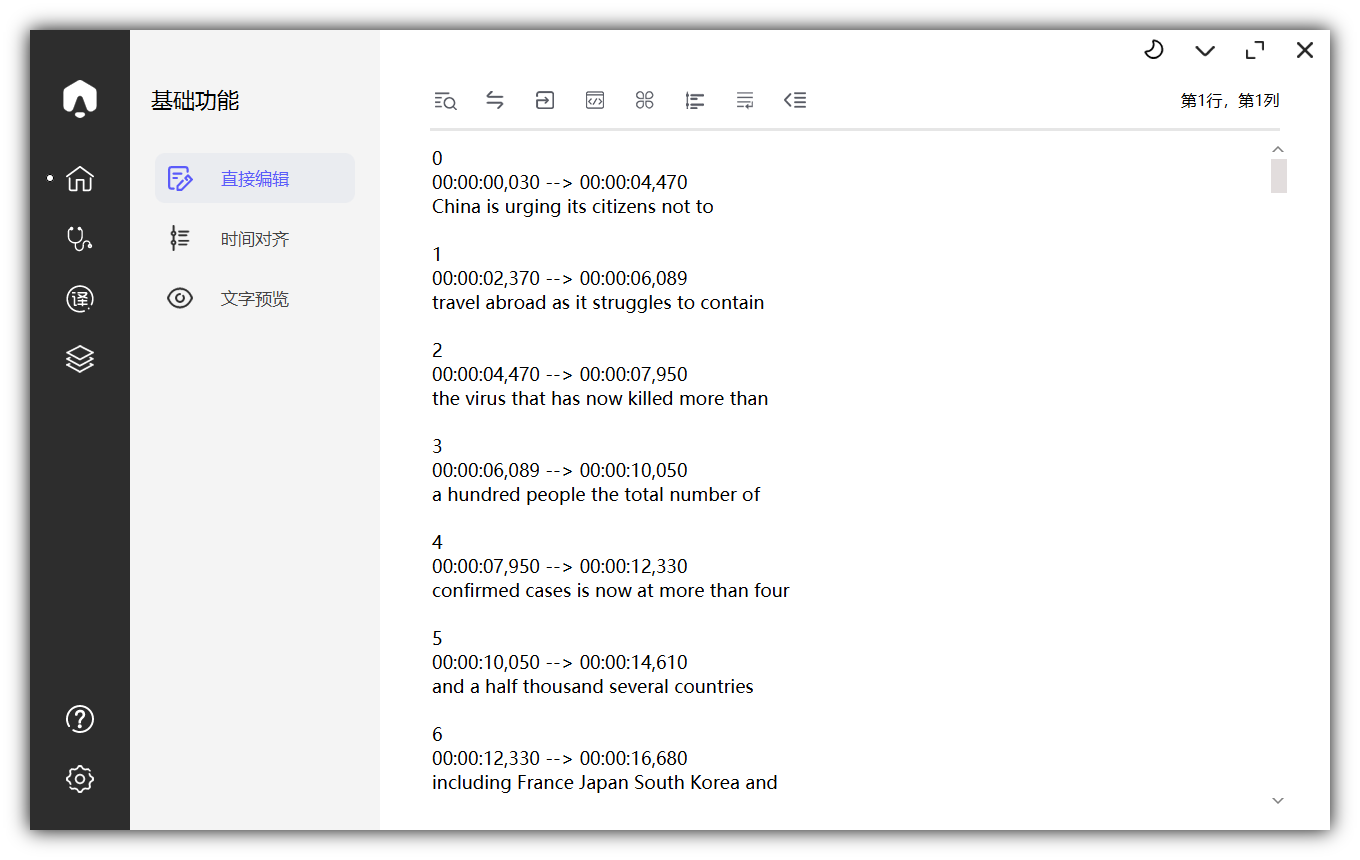
Task: Click the decrease indent toolbar icon
Action: [795, 100]
